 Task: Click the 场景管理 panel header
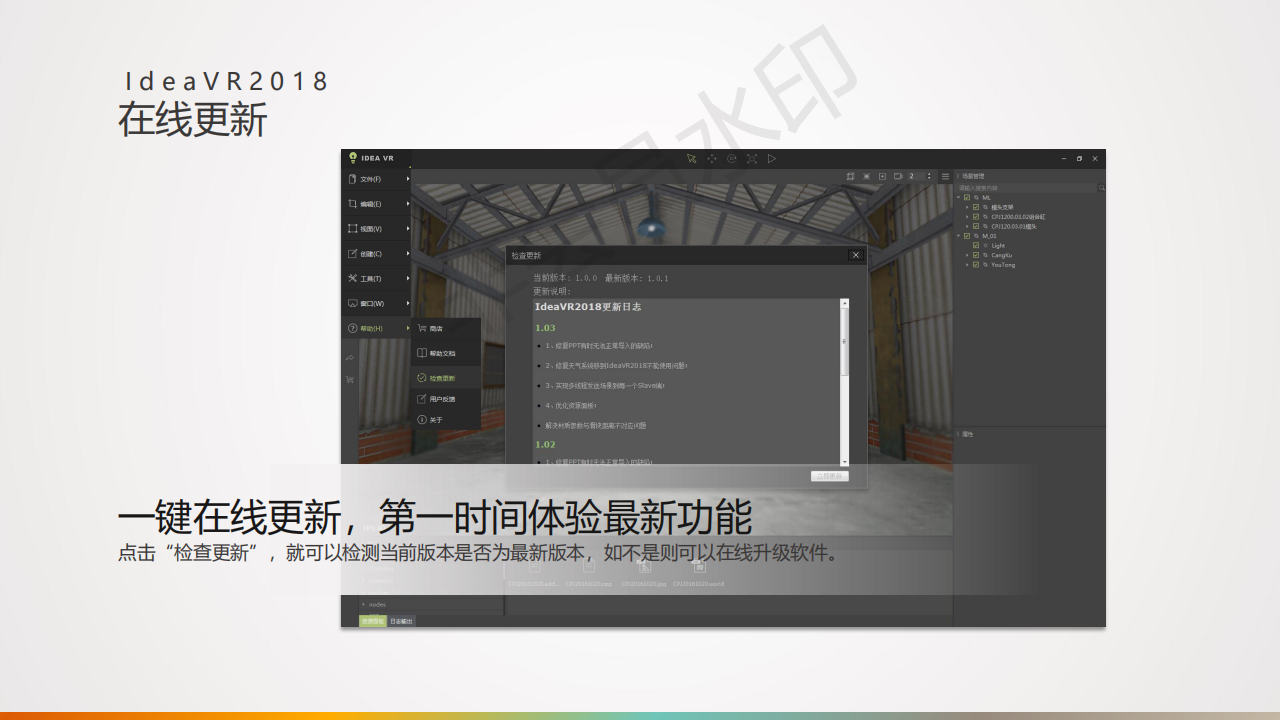973,176
